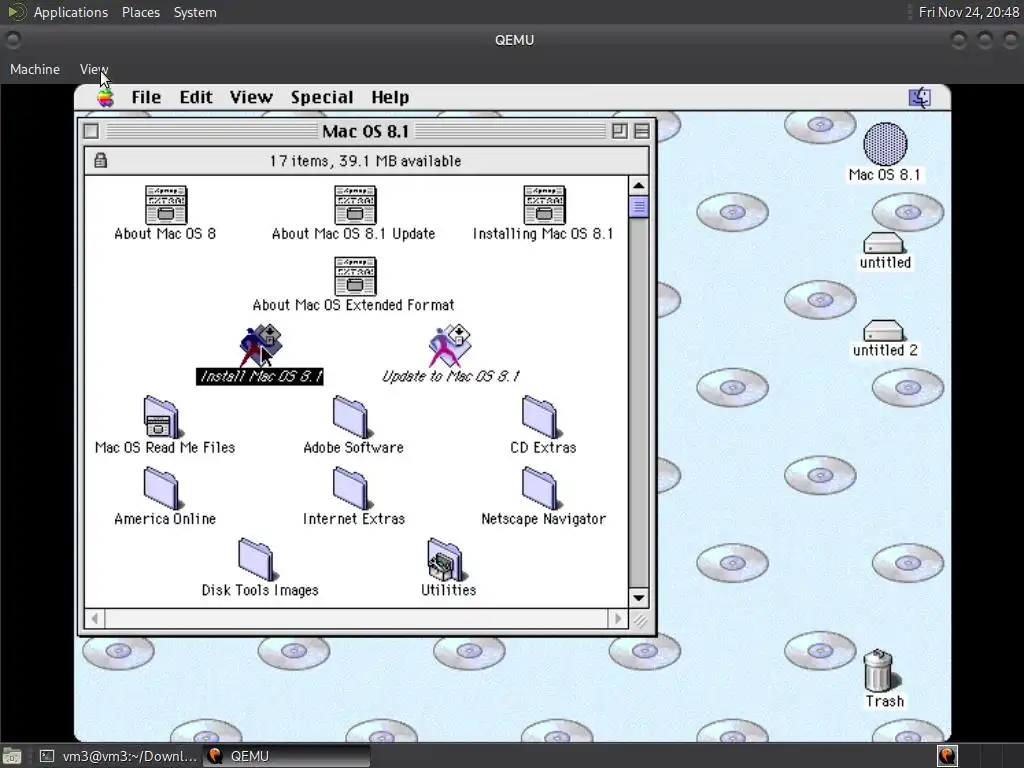Select About Mac OS Extended Format document

coord(354,276)
